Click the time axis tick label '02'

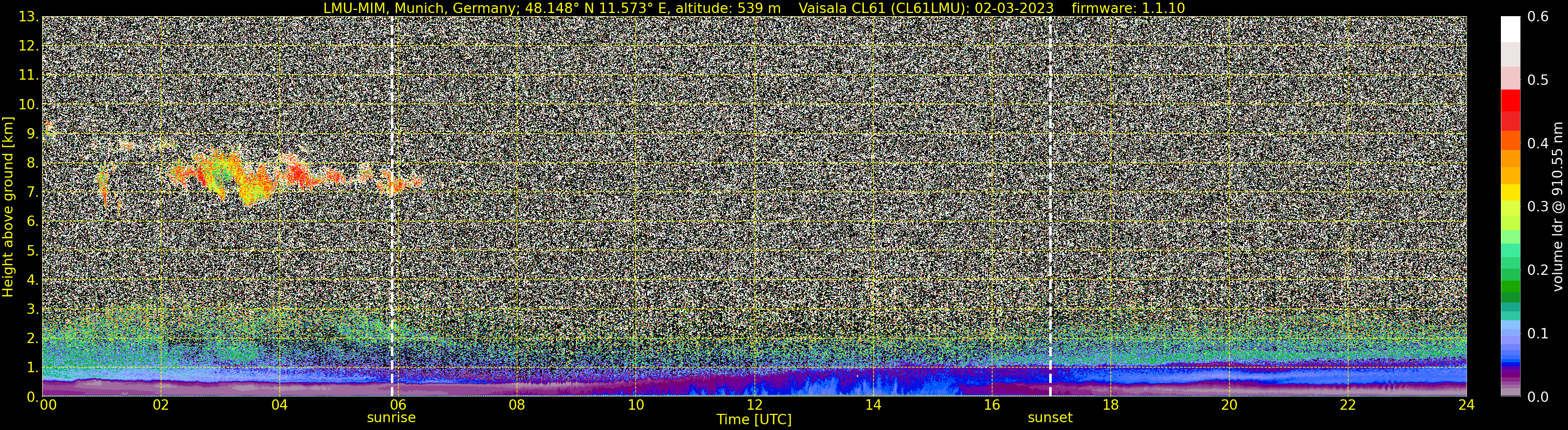(x=161, y=405)
